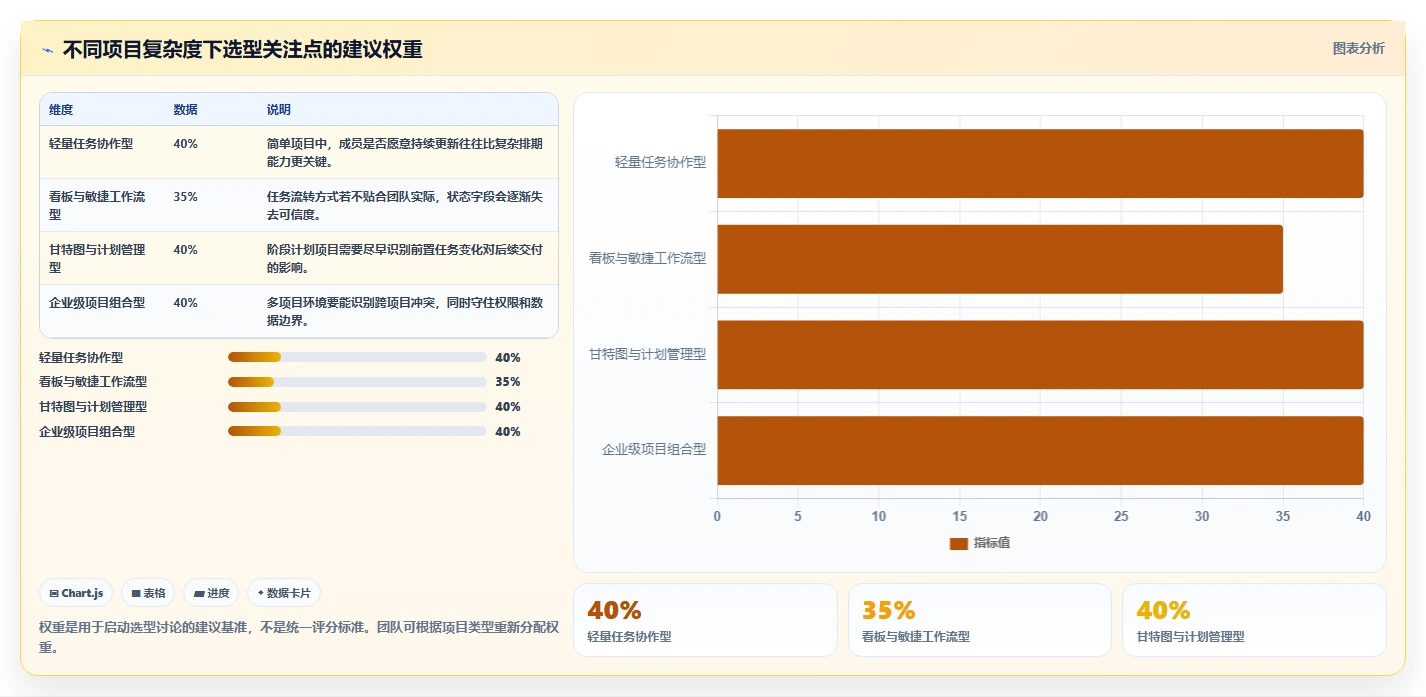Click the x-axis tick labeled 0

(x=717, y=516)
